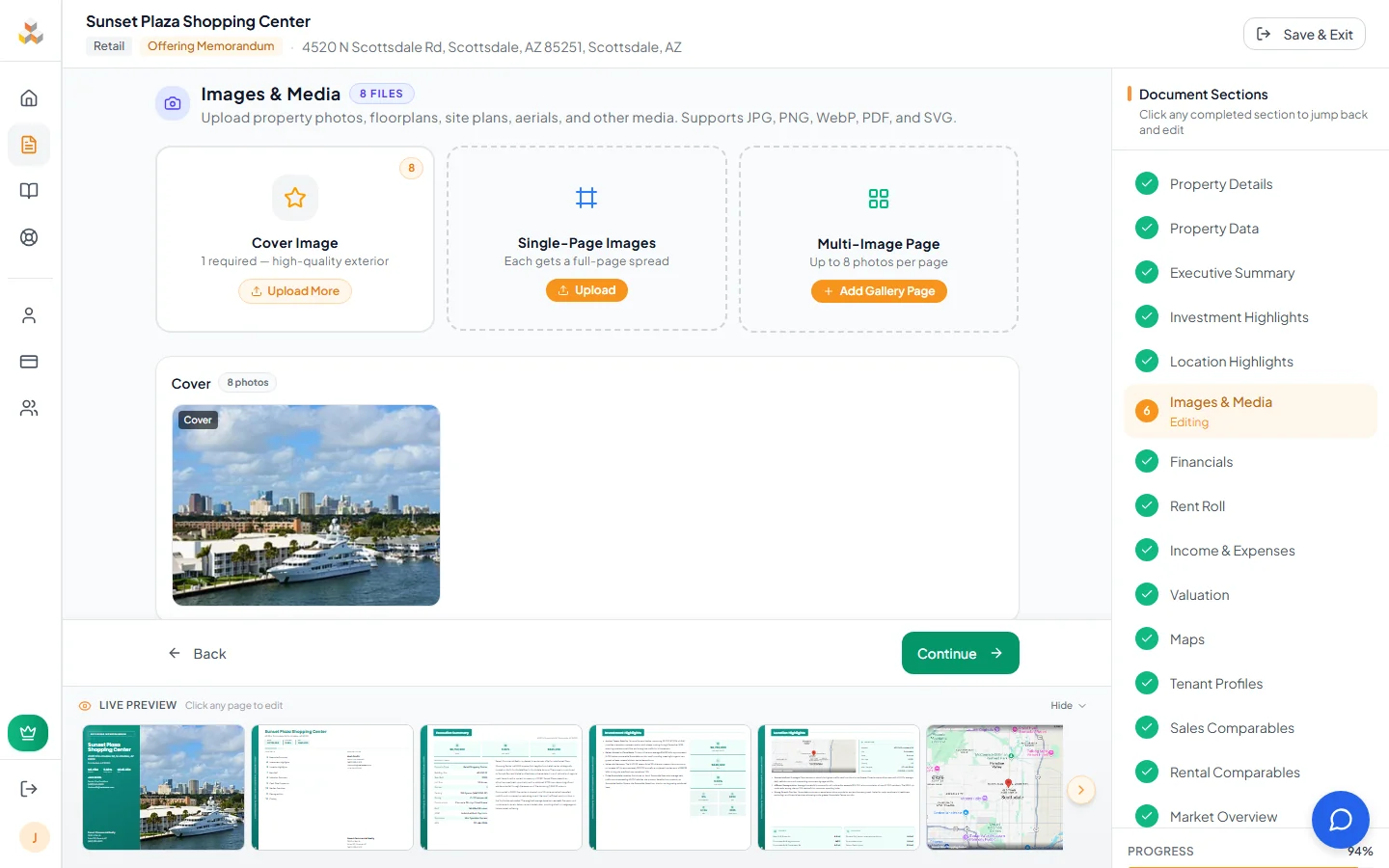The image size is (1389, 868).
Task: Select the Cover photo thumbnail
Action: click(306, 505)
